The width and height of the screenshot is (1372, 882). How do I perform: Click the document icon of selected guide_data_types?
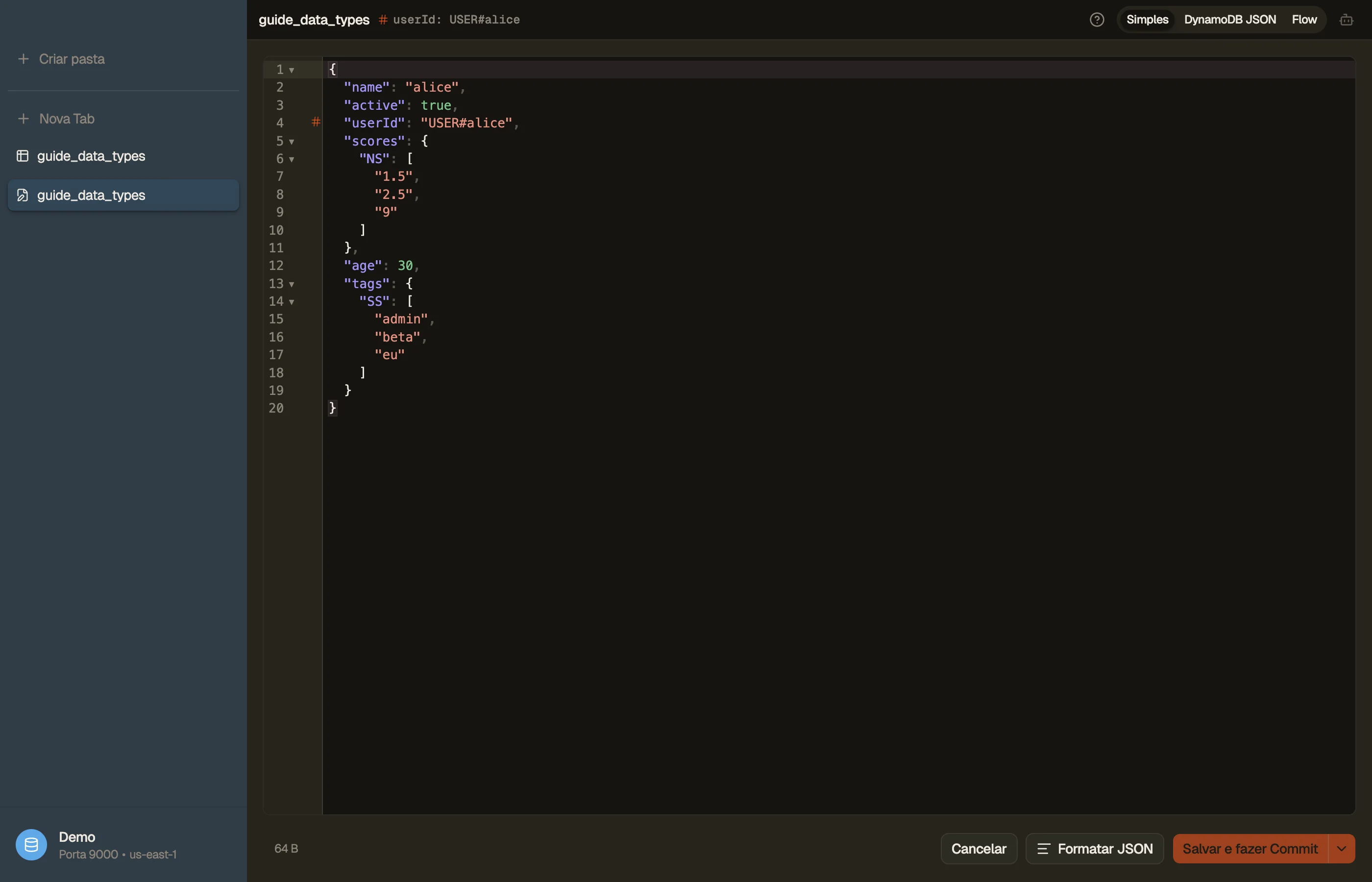click(23, 196)
